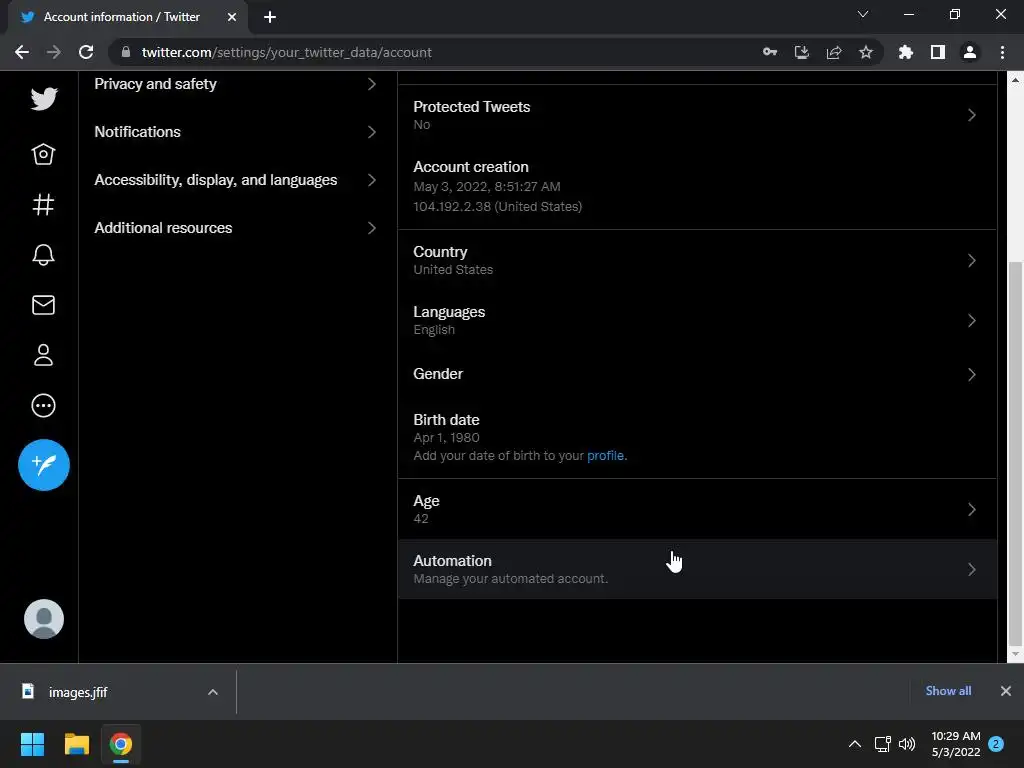Image resolution: width=1024 pixels, height=768 pixels.
Task: Click the install app icon
Action: point(802,52)
